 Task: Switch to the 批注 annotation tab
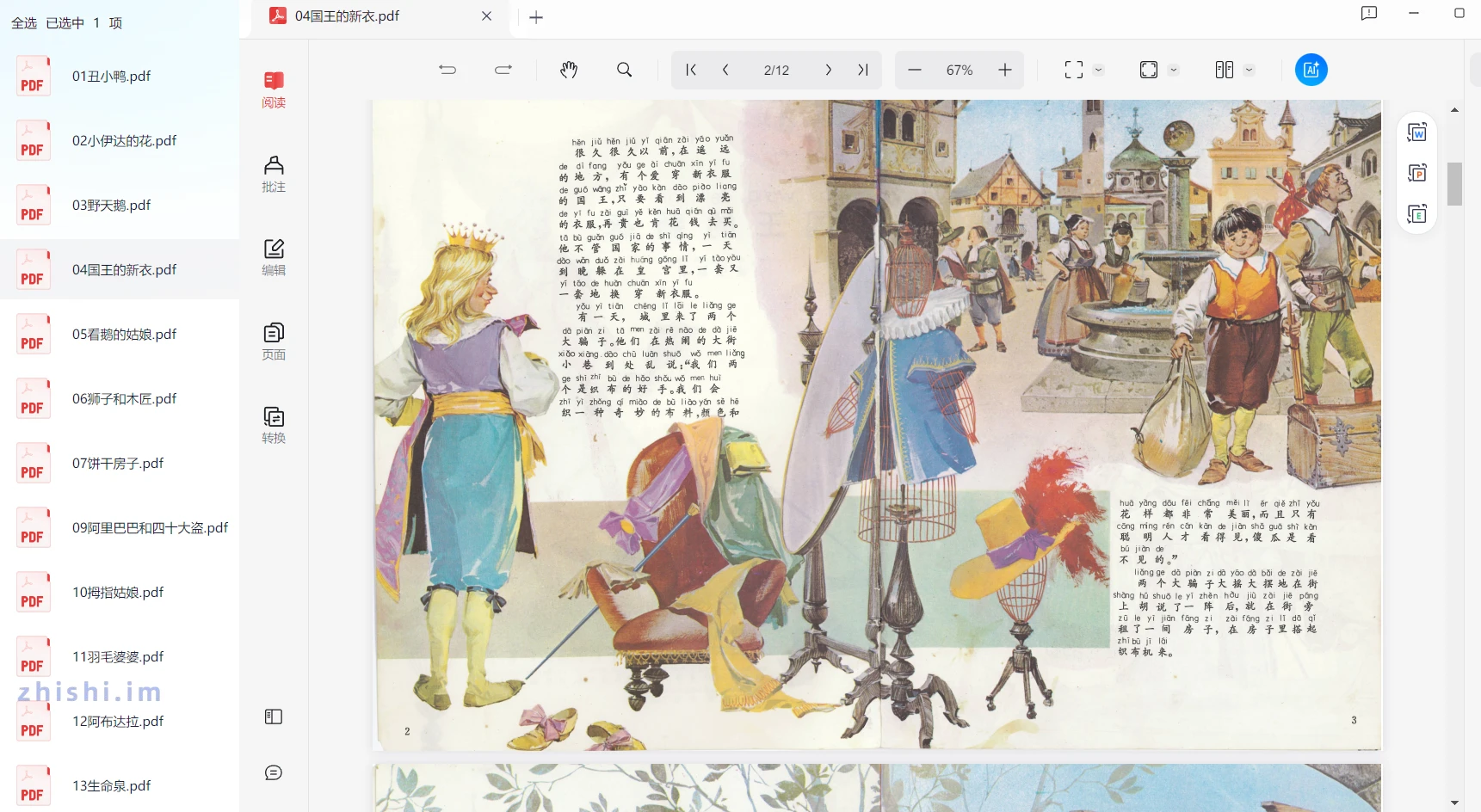[274, 174]
